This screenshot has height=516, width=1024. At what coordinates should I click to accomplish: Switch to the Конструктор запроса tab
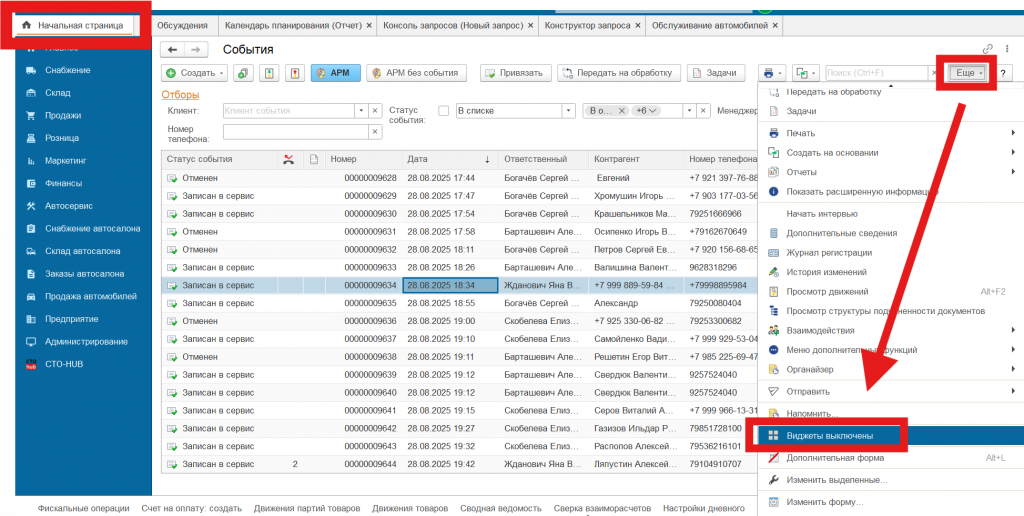click(587, 24)
